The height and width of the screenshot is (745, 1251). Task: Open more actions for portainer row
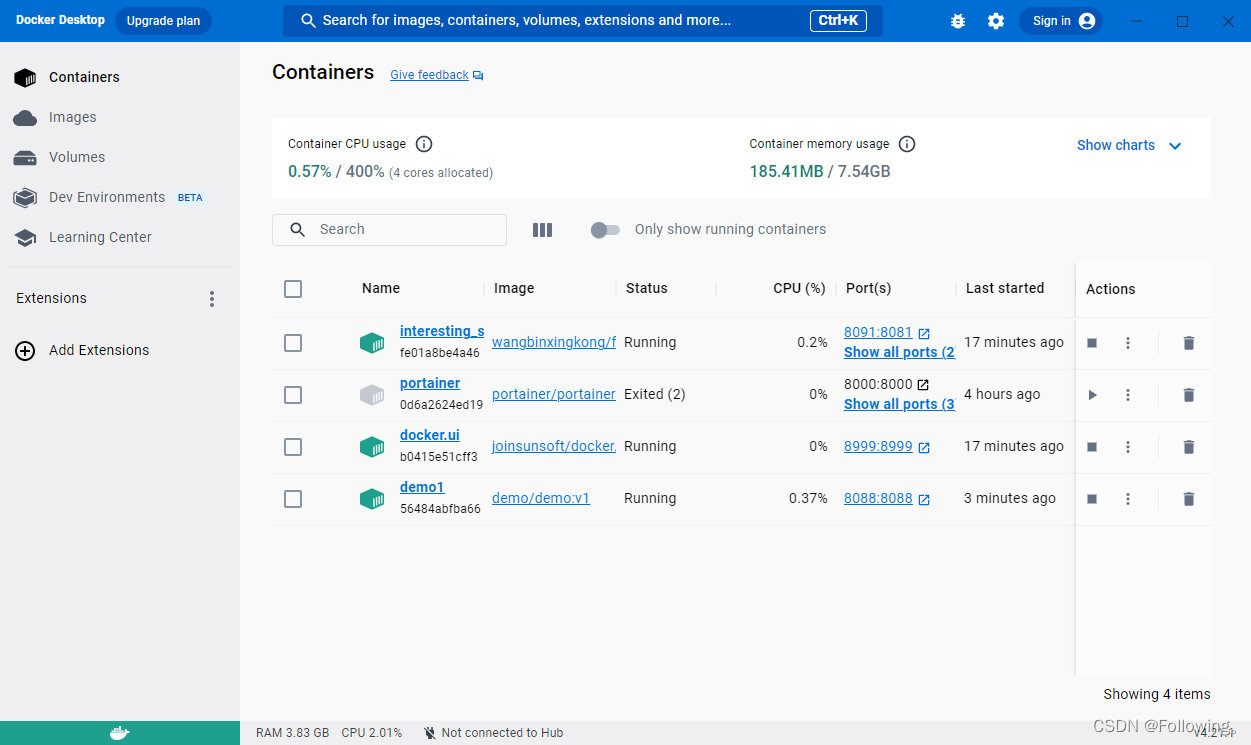click(1128, 395)
